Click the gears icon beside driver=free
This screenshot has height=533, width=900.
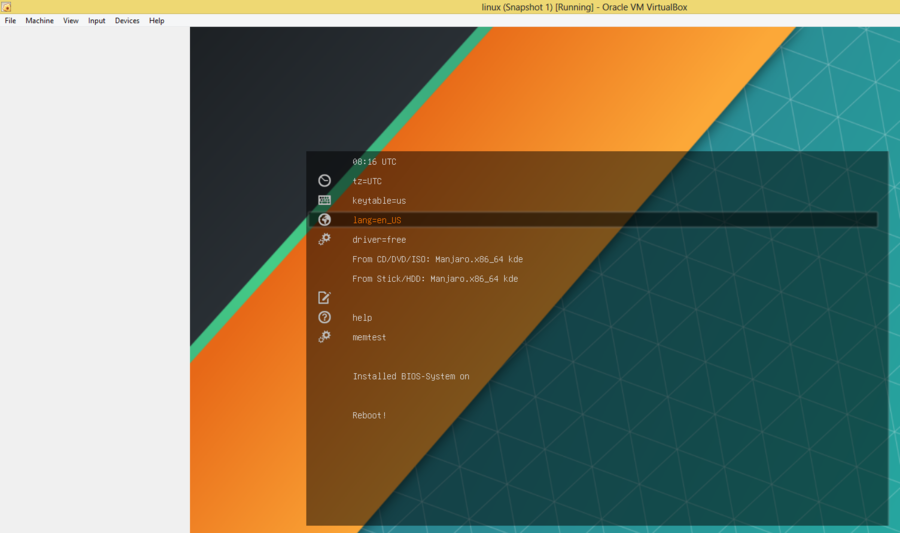324,239
